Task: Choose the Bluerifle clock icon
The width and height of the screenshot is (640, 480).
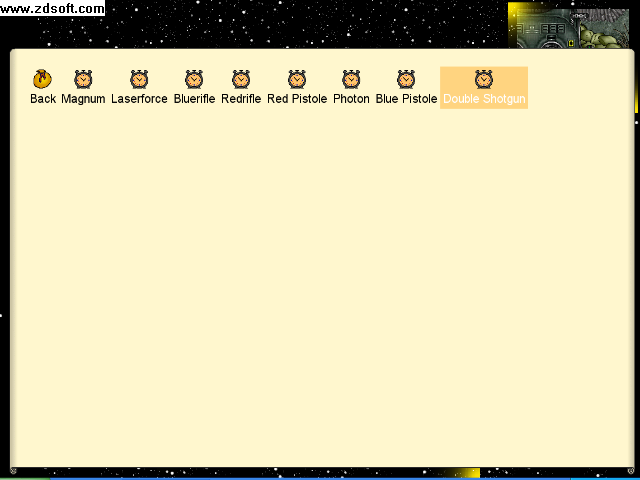Action: (x=194, y=79)
